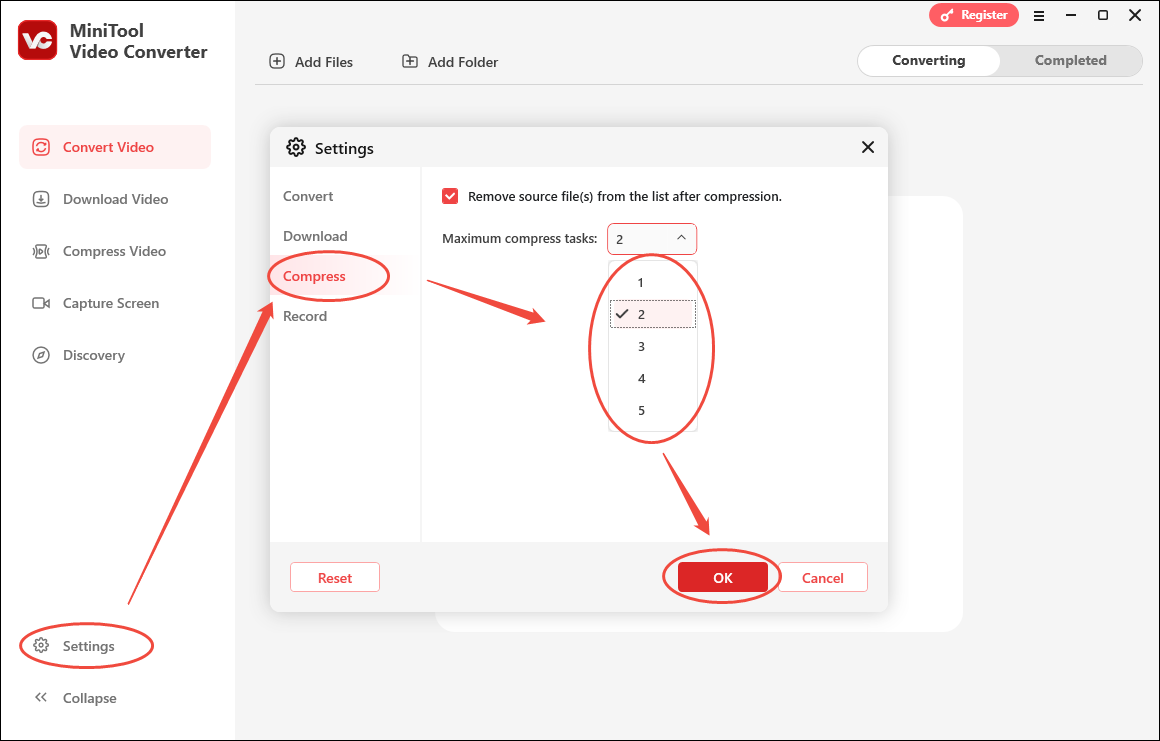
Task: Open Discovery in sidebar
Action: (115, 355)
